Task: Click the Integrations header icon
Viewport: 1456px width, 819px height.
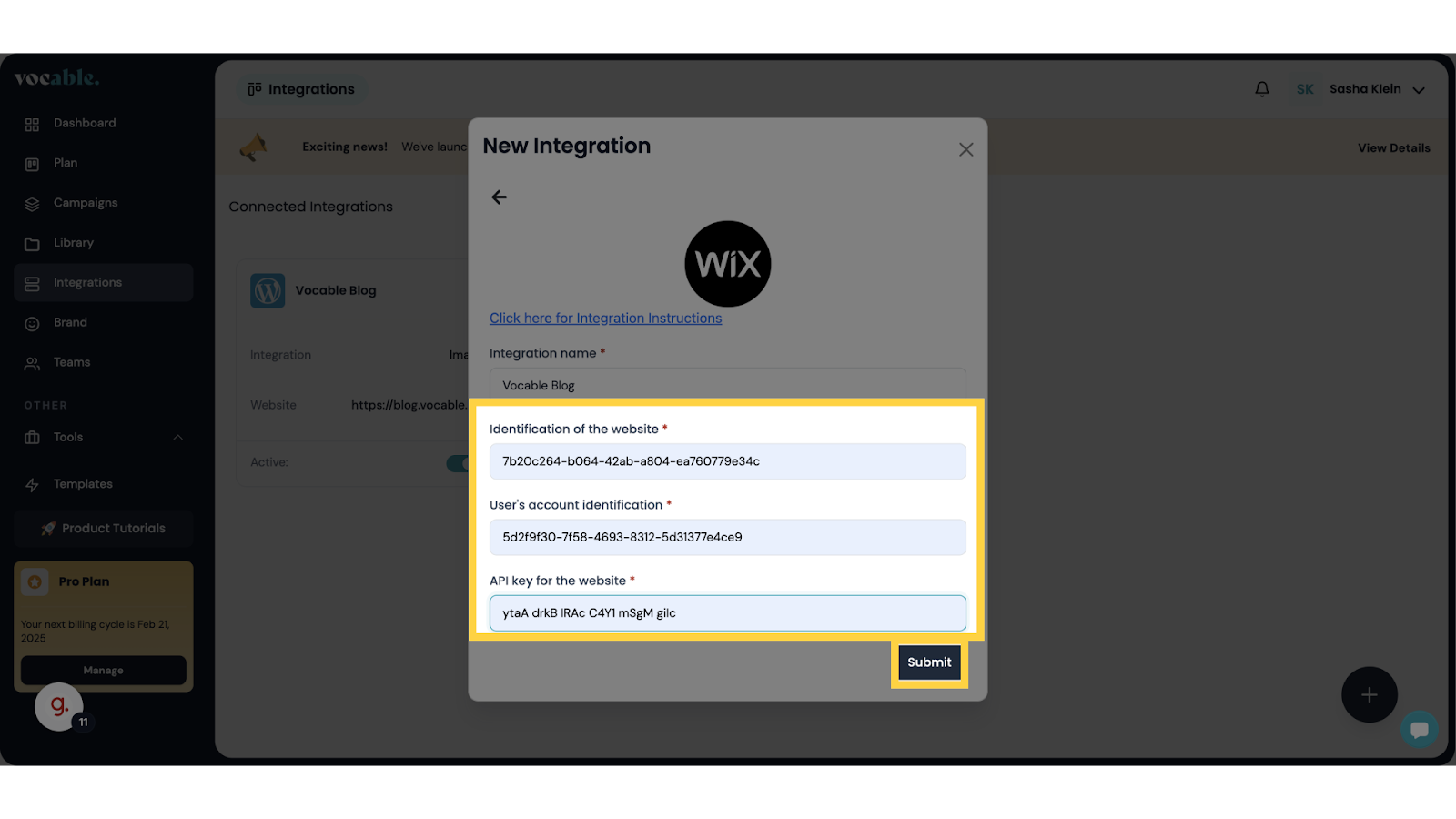Action: [255, 89]
